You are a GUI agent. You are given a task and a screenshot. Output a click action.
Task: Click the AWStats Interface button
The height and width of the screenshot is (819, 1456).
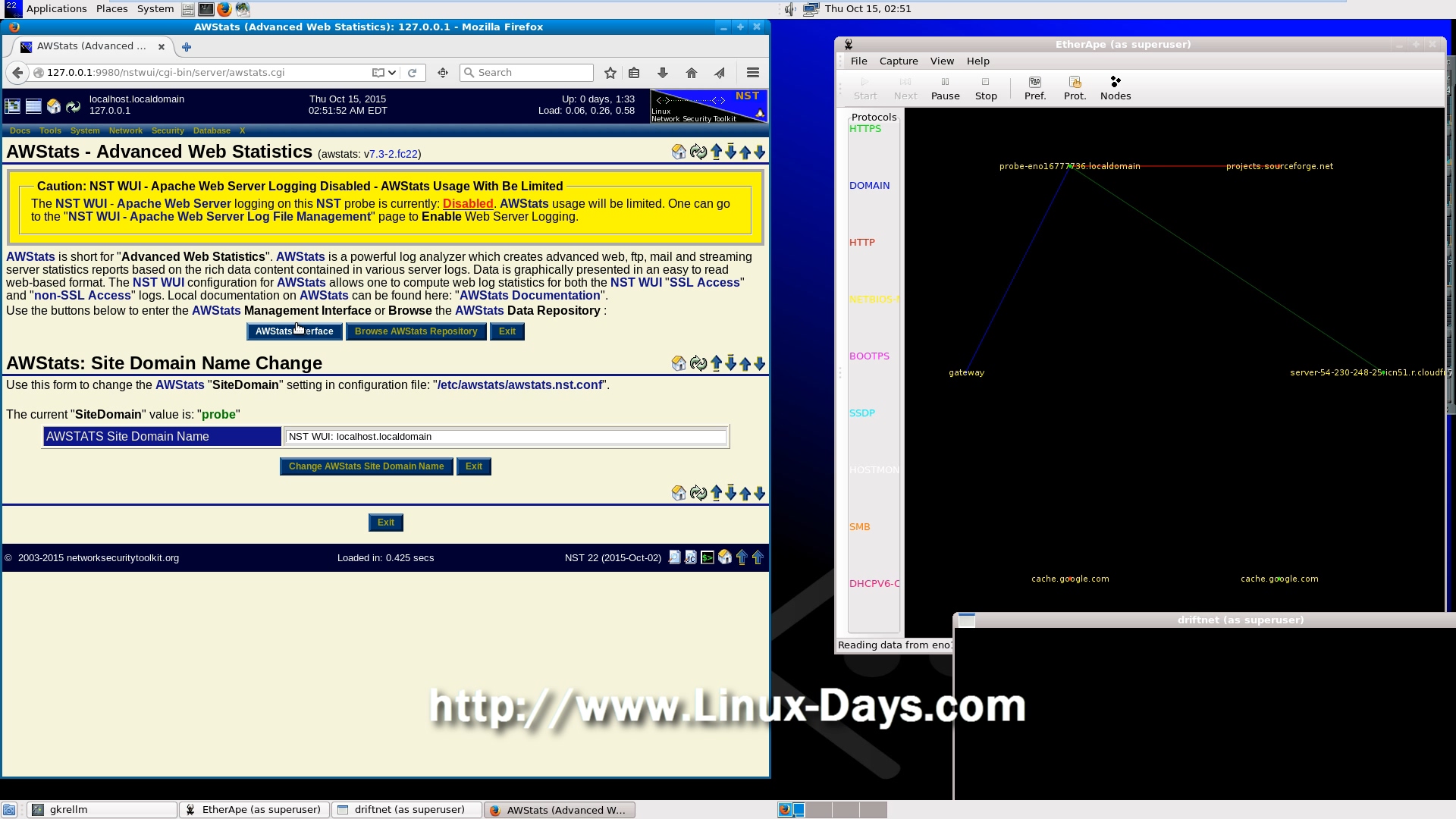(x=294, y=331)
